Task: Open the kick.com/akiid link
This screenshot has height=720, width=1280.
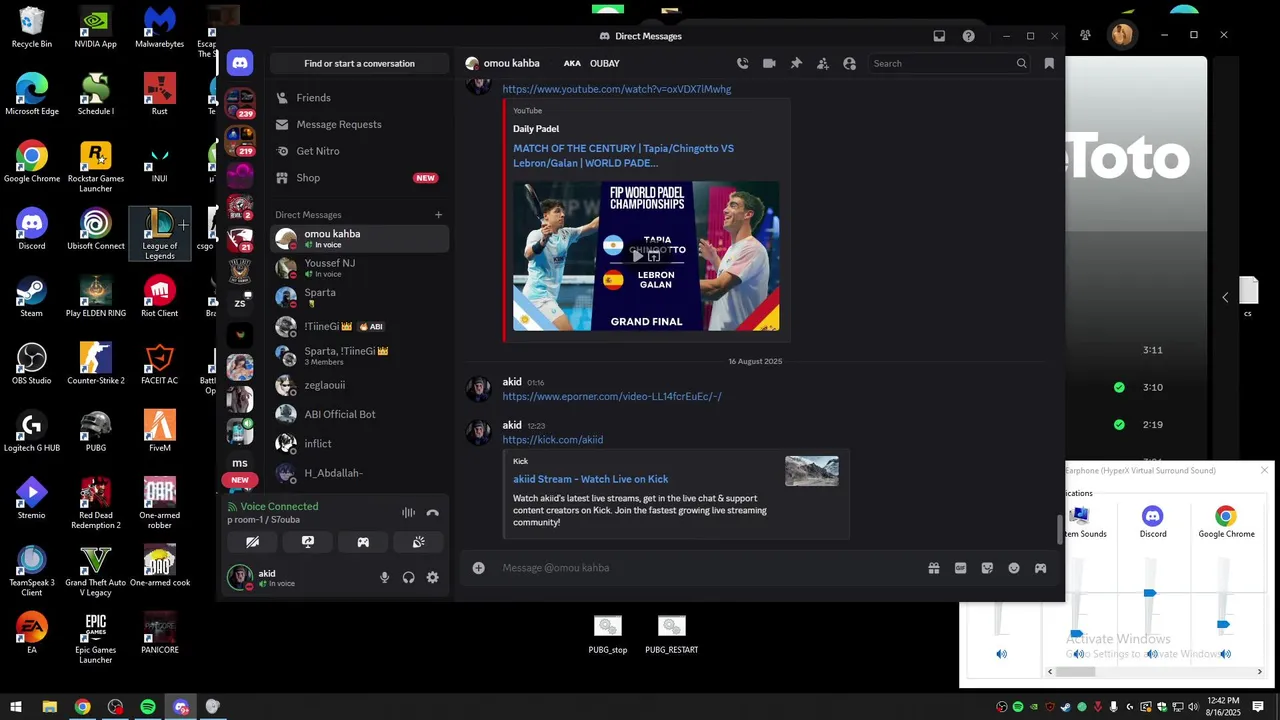Action: pos(553,440)
